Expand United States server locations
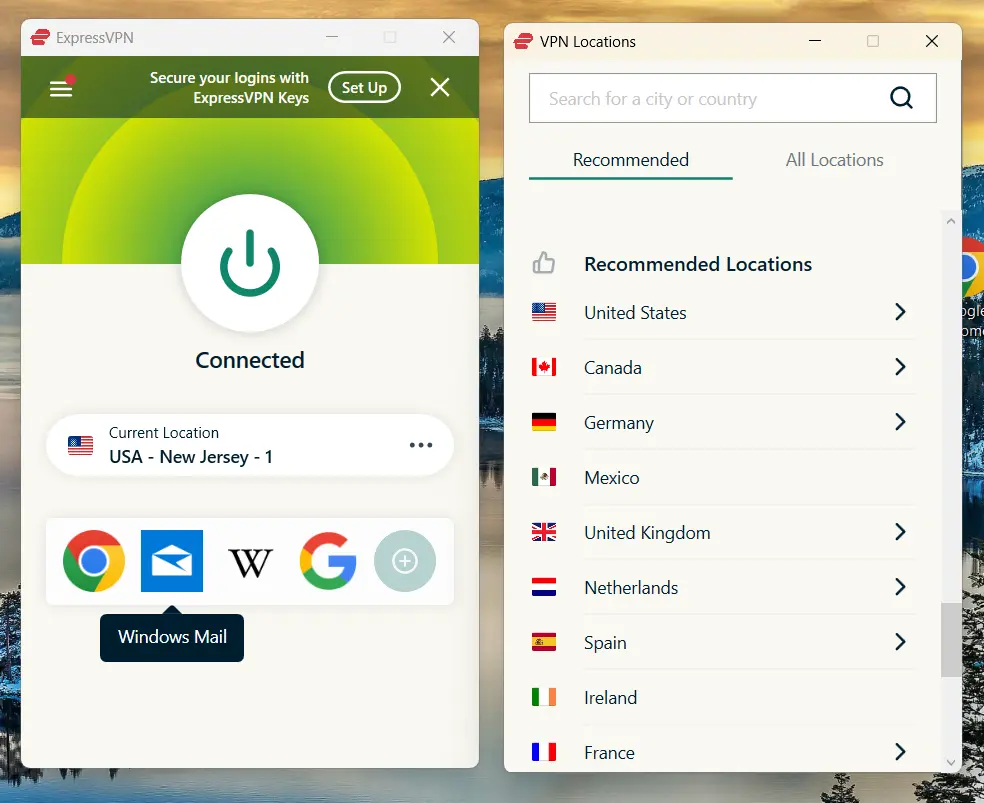Image resolution: width=984 pixels, height=803 pixels. 900,312
